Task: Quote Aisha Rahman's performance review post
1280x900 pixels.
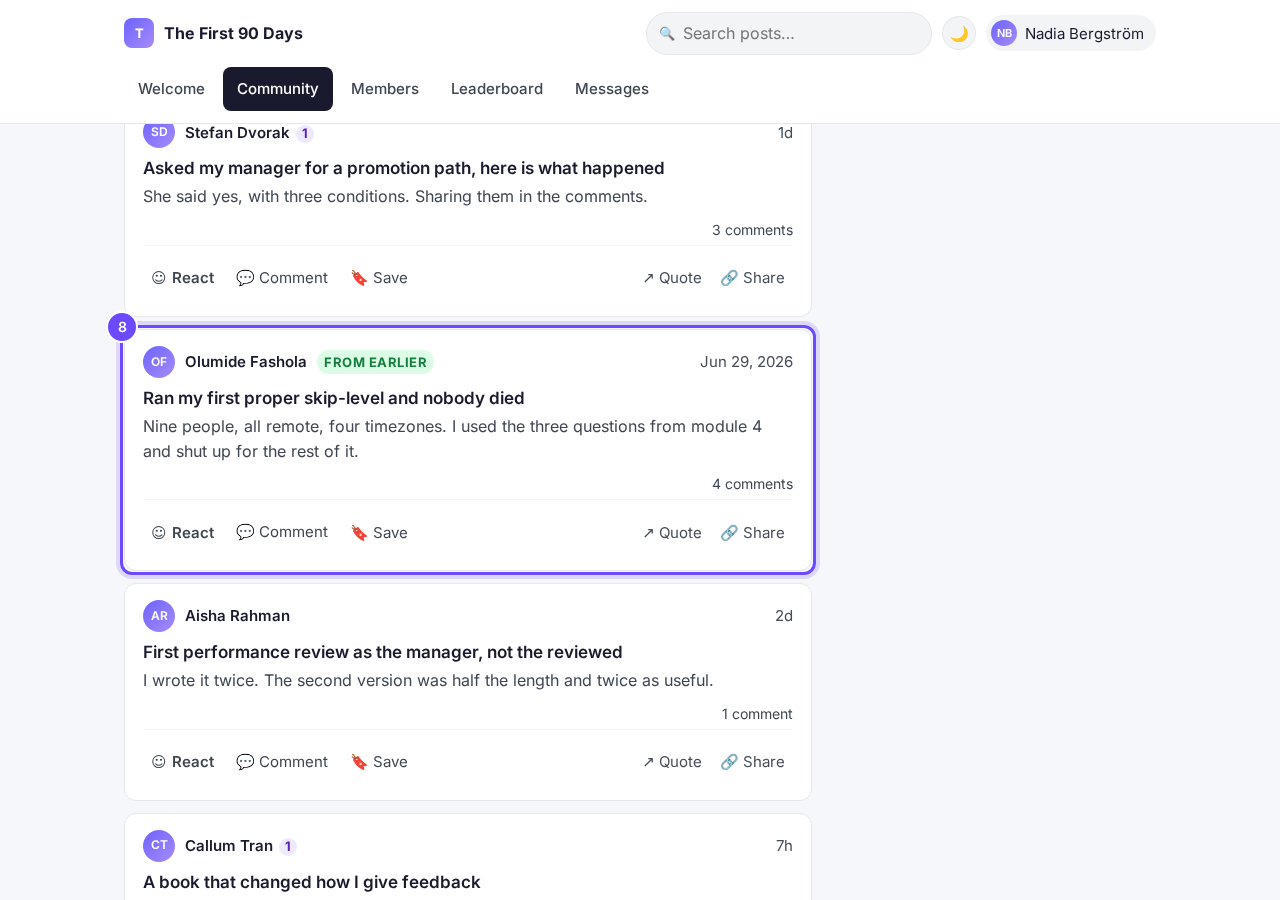Action: (x=672, y=762)
